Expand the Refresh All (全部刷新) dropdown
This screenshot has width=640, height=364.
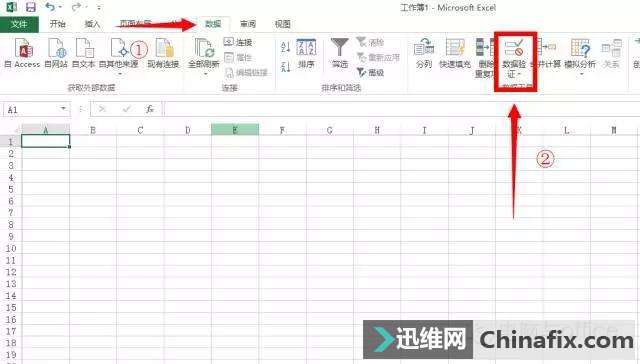point(204,74)
